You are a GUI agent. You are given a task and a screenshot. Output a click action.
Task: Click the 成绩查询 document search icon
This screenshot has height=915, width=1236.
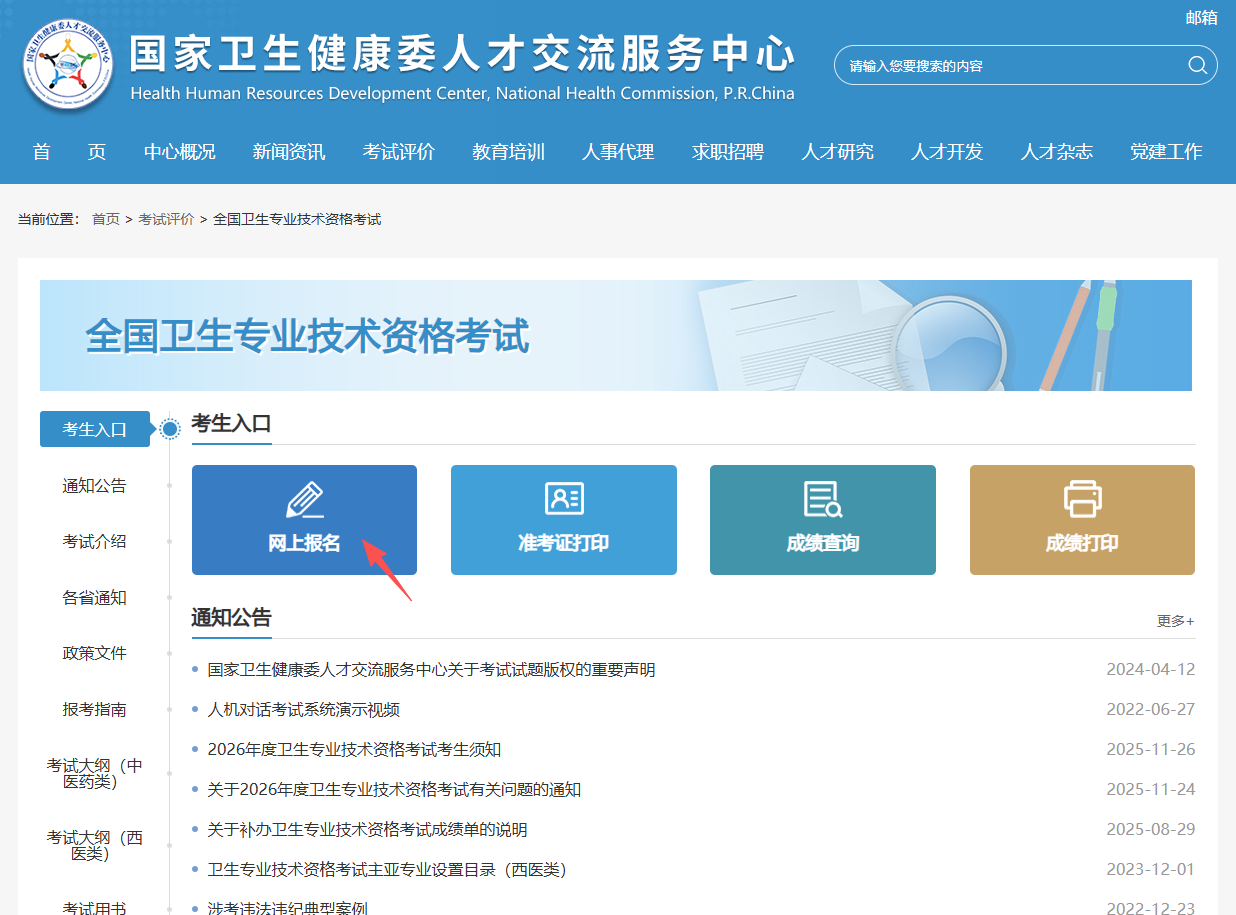[x=822, y=499]
